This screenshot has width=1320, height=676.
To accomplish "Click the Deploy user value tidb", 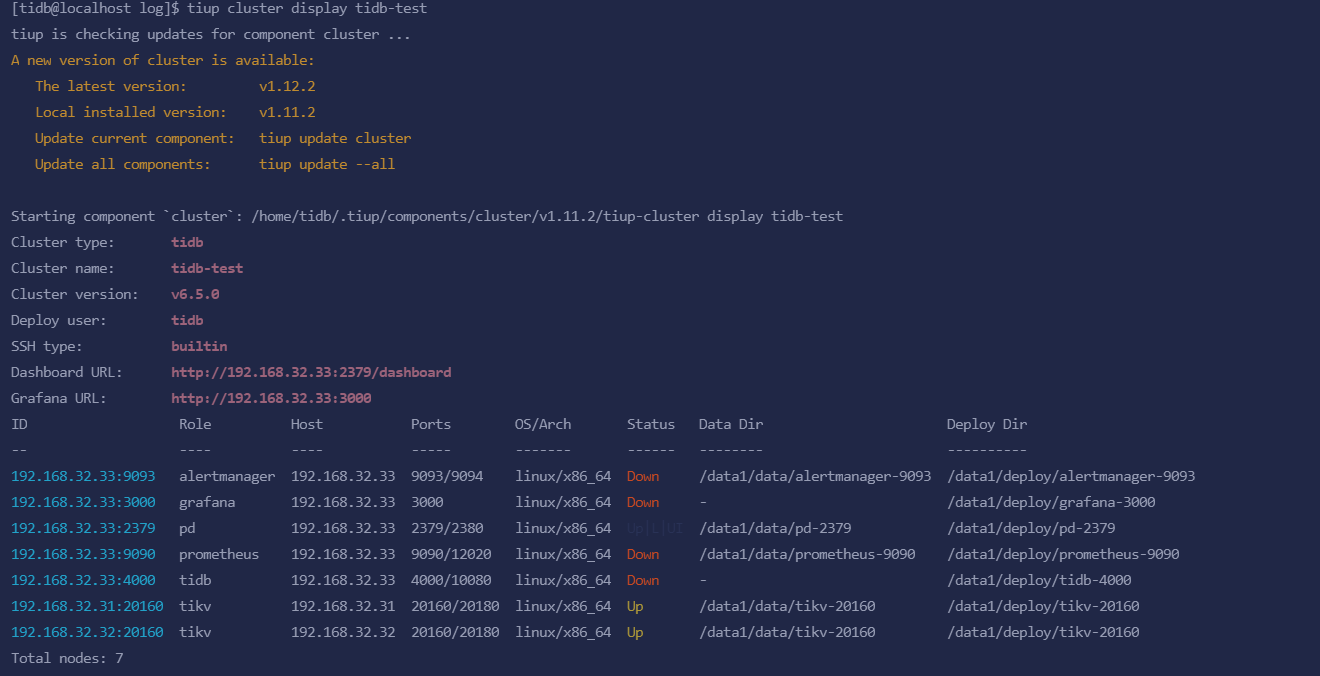I will point(187,320).
